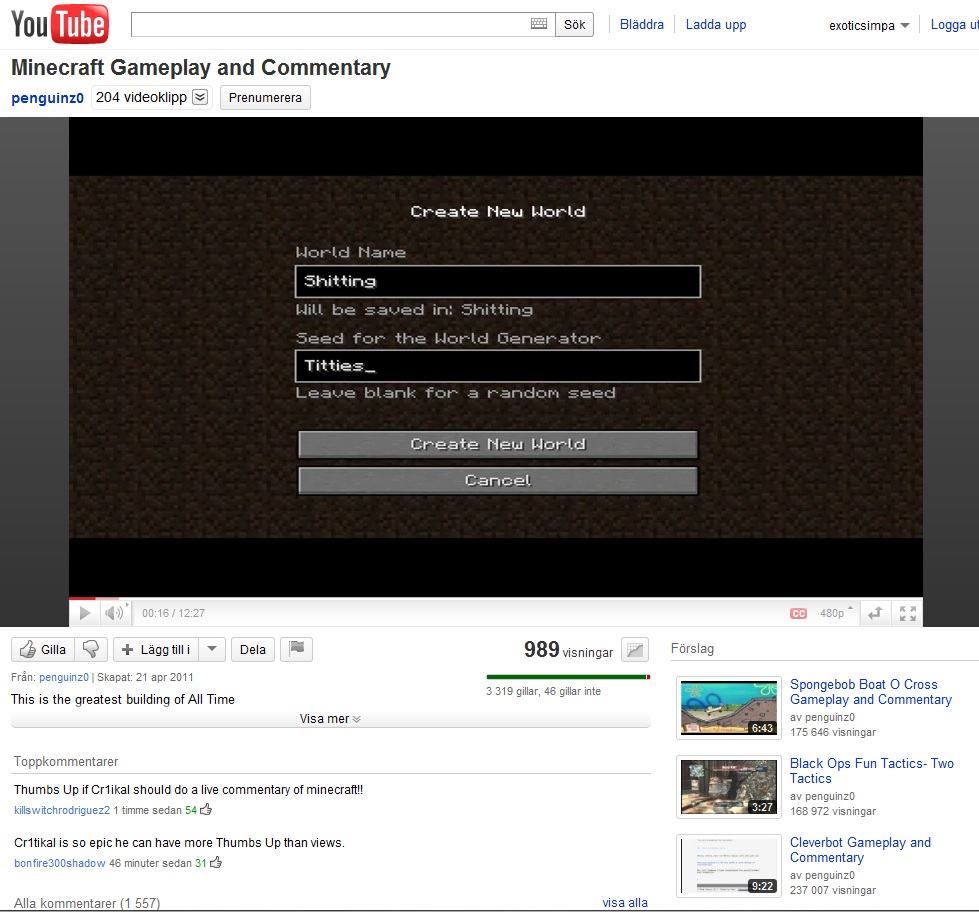Screen dimensions: 979x912
Task: Click the 00:16 / 12:27 time display
Action: 173,613
